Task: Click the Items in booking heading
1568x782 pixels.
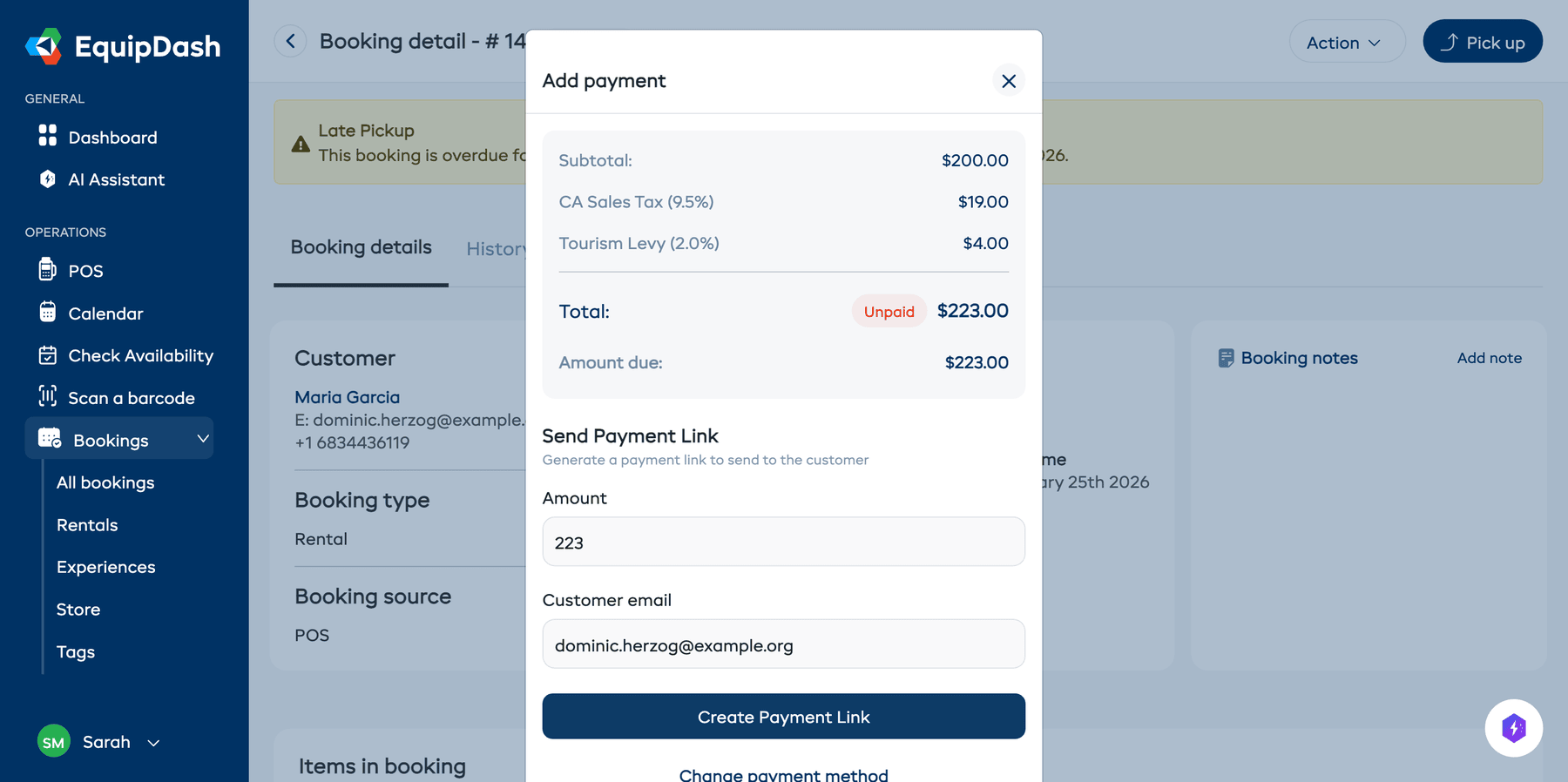Action: (382, 766)
